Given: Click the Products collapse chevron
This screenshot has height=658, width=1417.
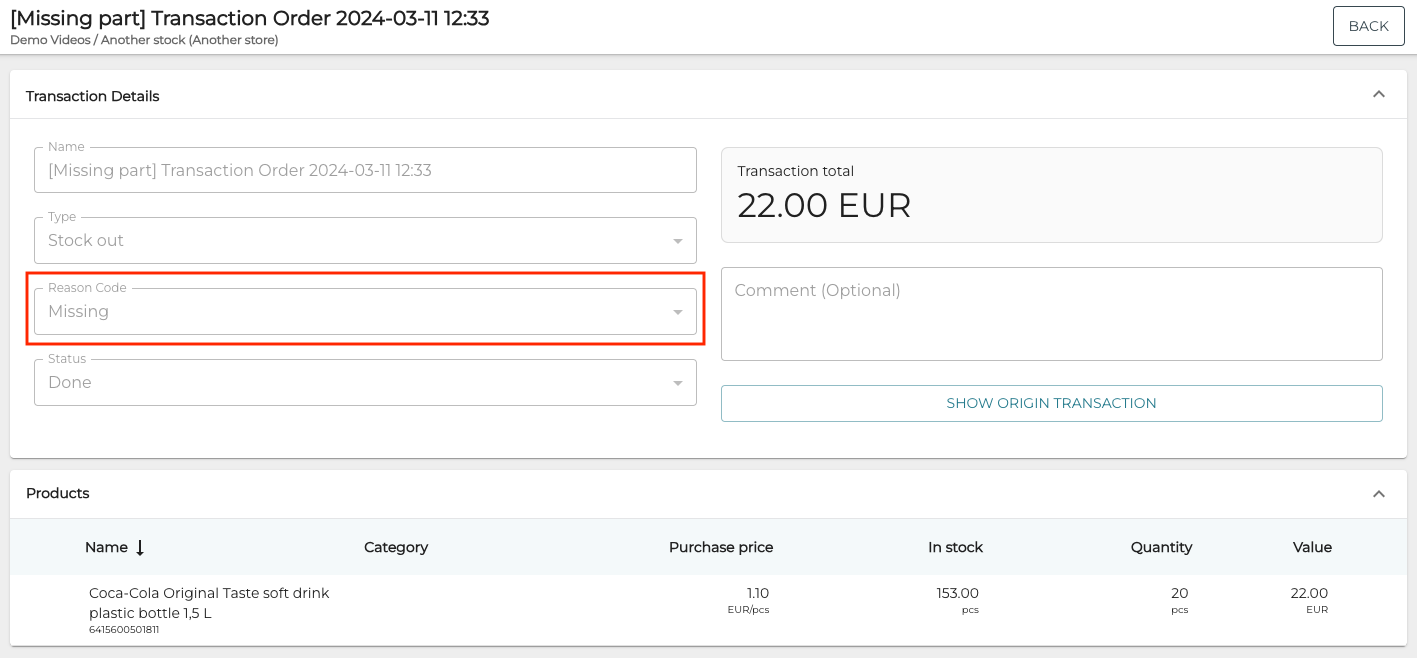Looking at the screenshot, I should click(x=1379, y=494).
